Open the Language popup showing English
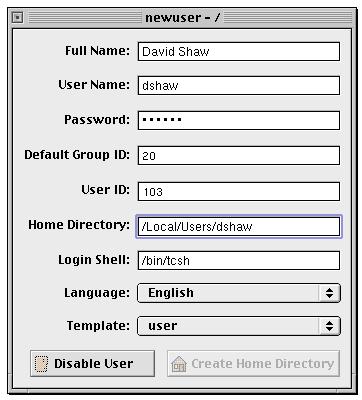The image size is (362, 400). [239, 293]
